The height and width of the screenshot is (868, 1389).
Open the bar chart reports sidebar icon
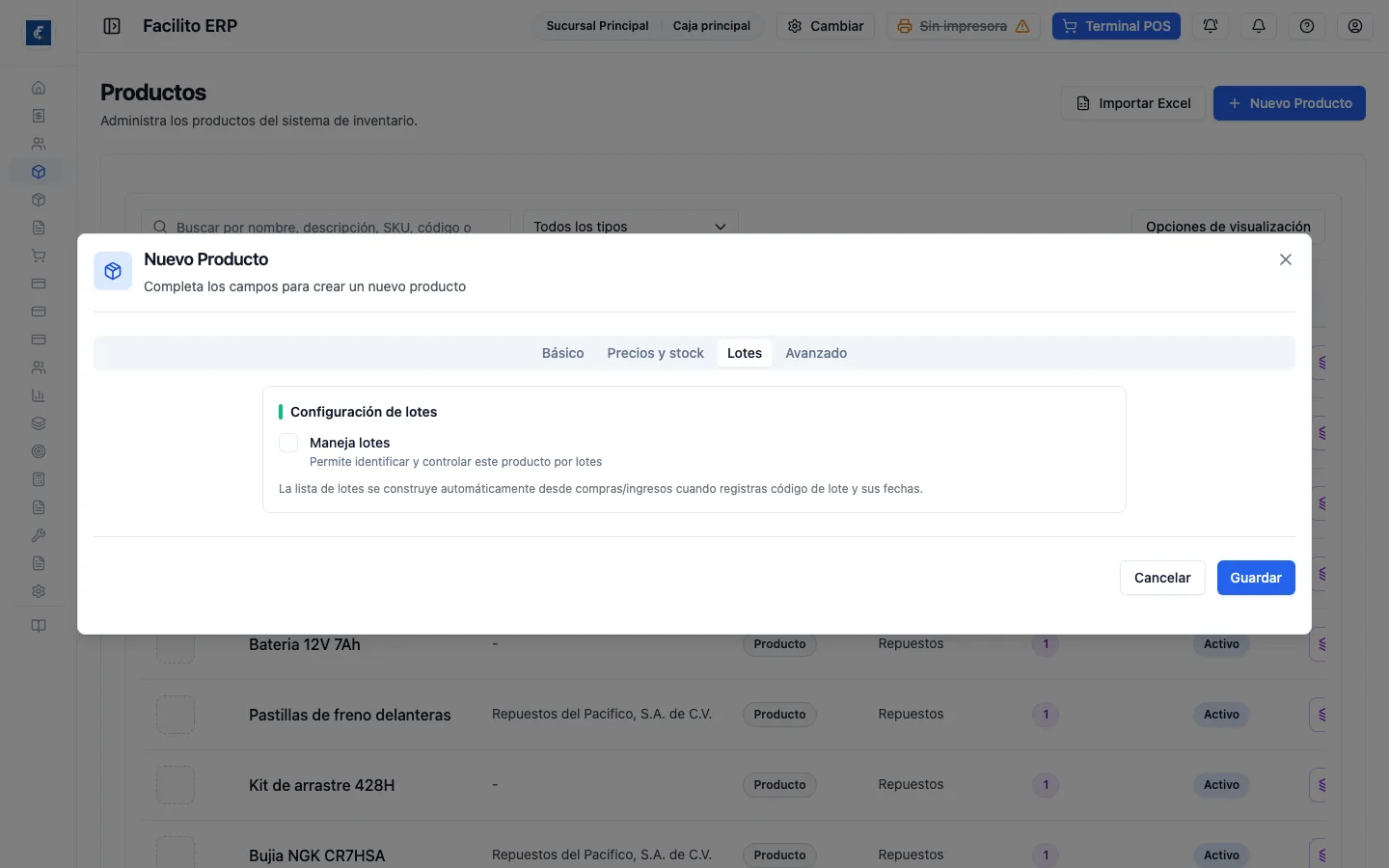(x=39, y=395)
